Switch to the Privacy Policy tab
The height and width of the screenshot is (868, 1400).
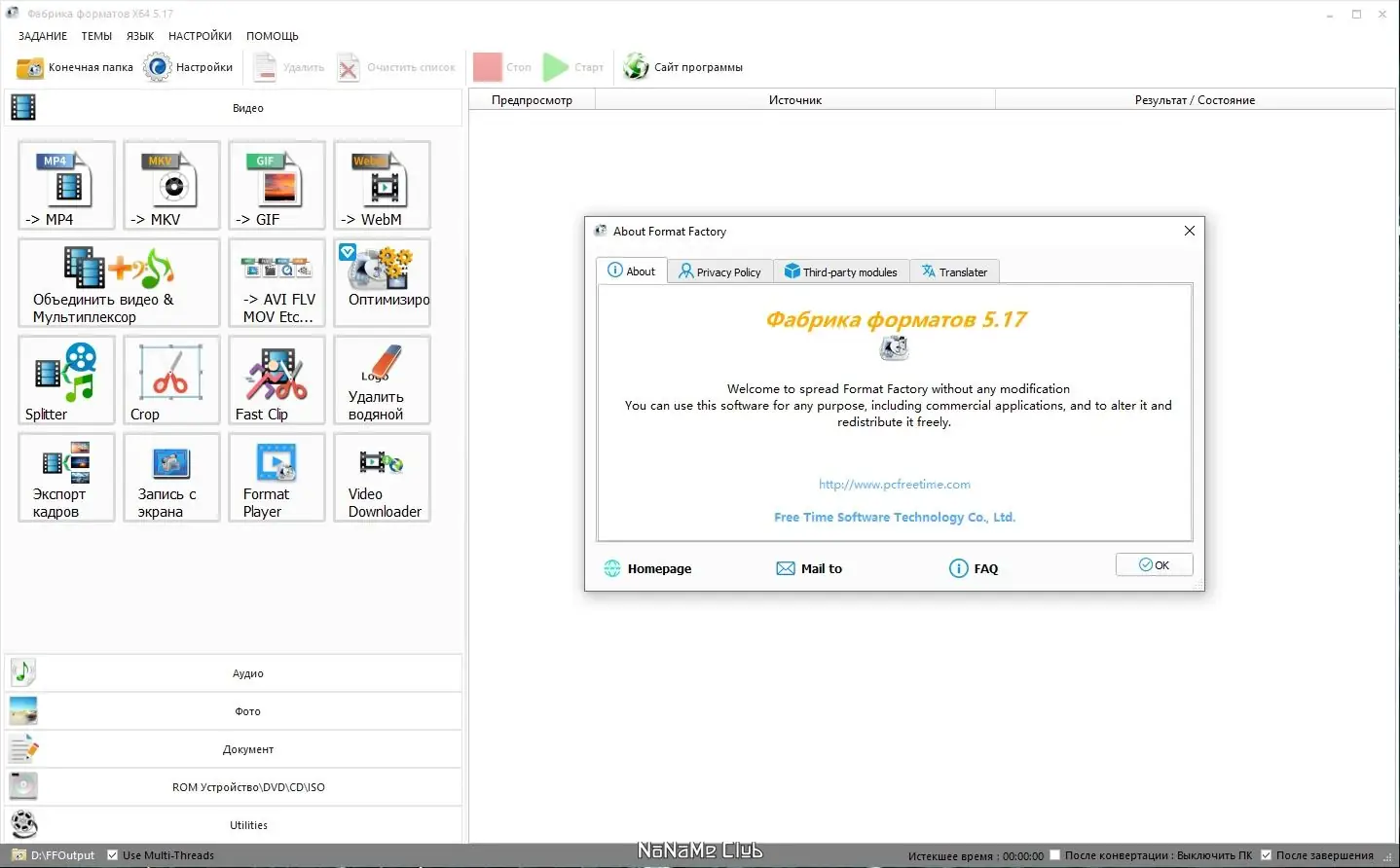click(720, 272)
